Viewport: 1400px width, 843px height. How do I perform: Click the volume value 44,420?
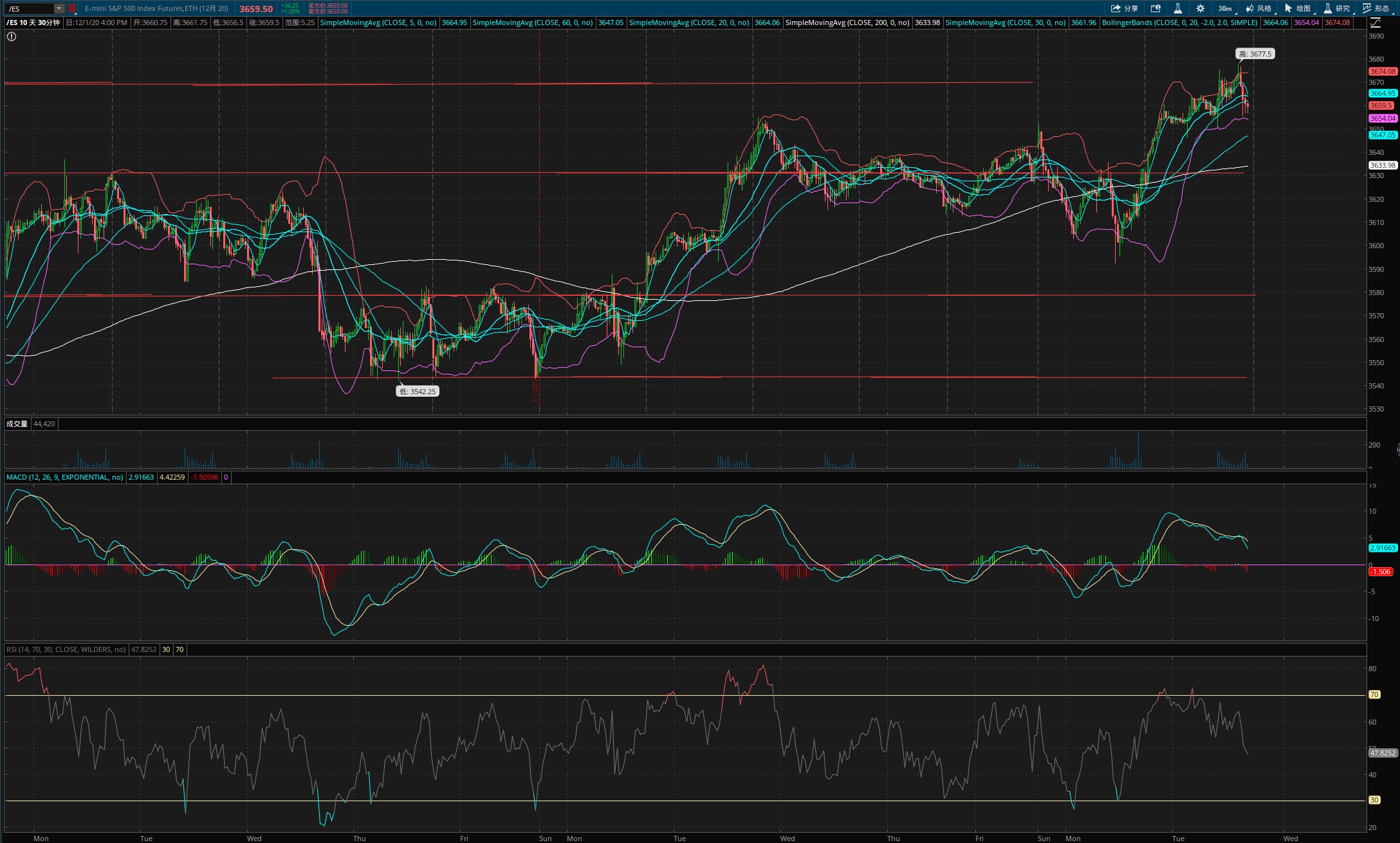point(44,424)
